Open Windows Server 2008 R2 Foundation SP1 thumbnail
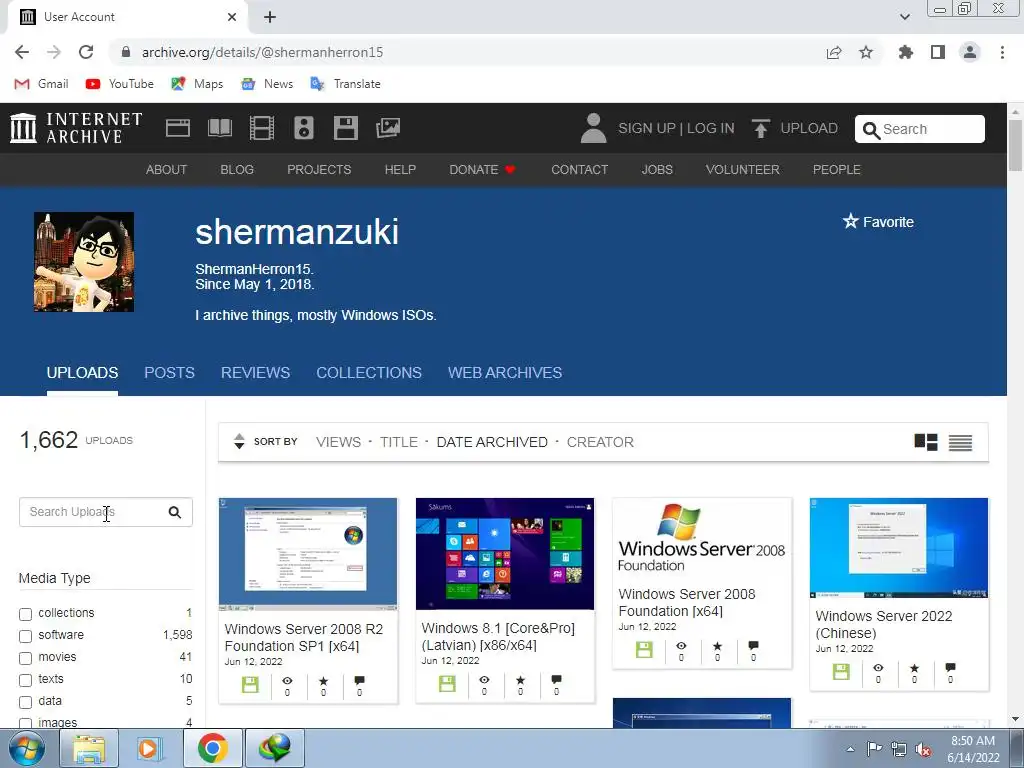The image size is (1024, 768). (308, 554)
